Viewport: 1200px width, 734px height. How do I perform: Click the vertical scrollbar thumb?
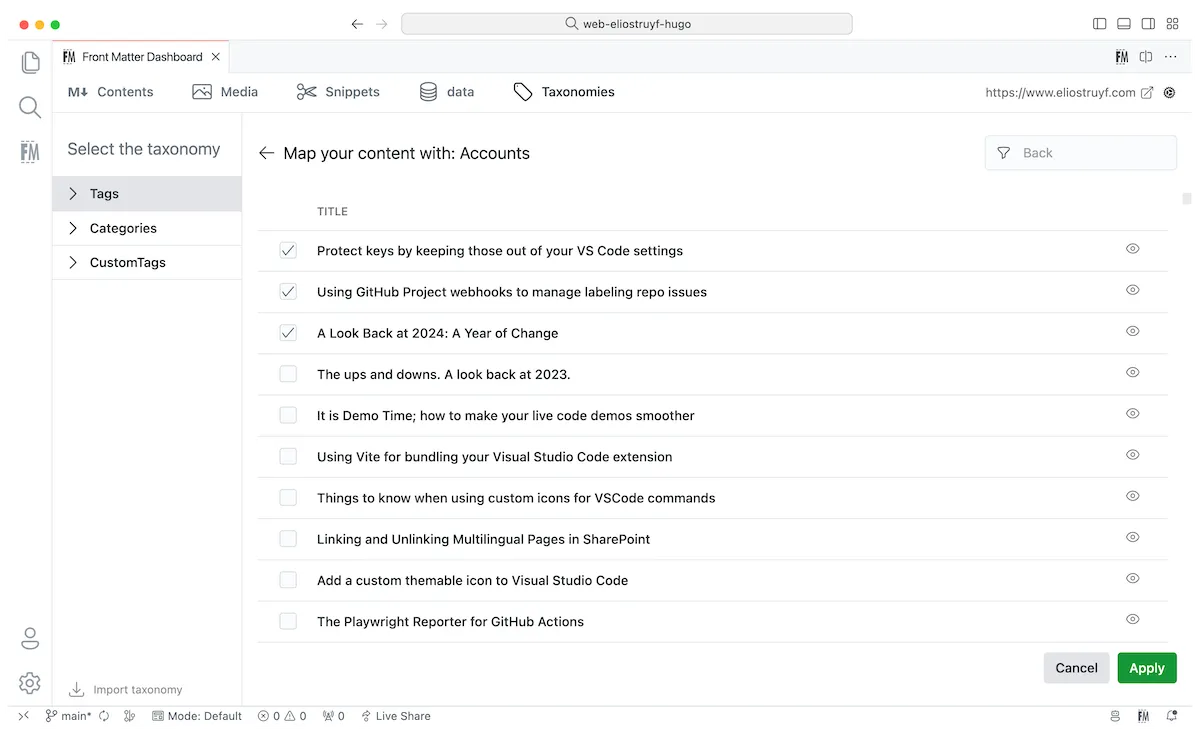tap(1186, 198)
